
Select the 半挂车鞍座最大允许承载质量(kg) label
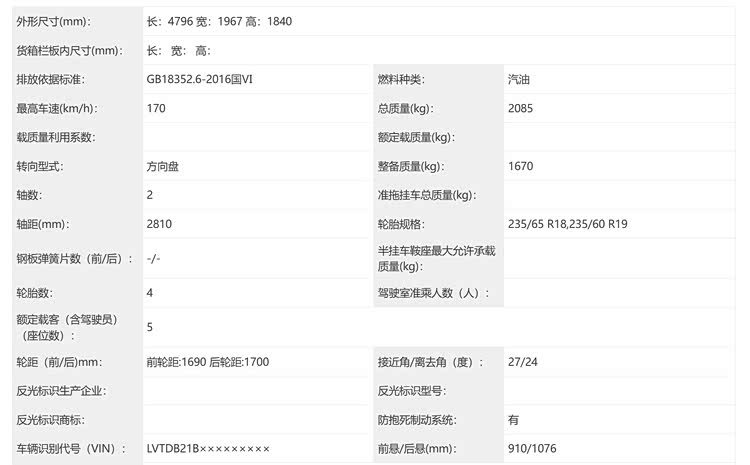(x=436, y=259)
